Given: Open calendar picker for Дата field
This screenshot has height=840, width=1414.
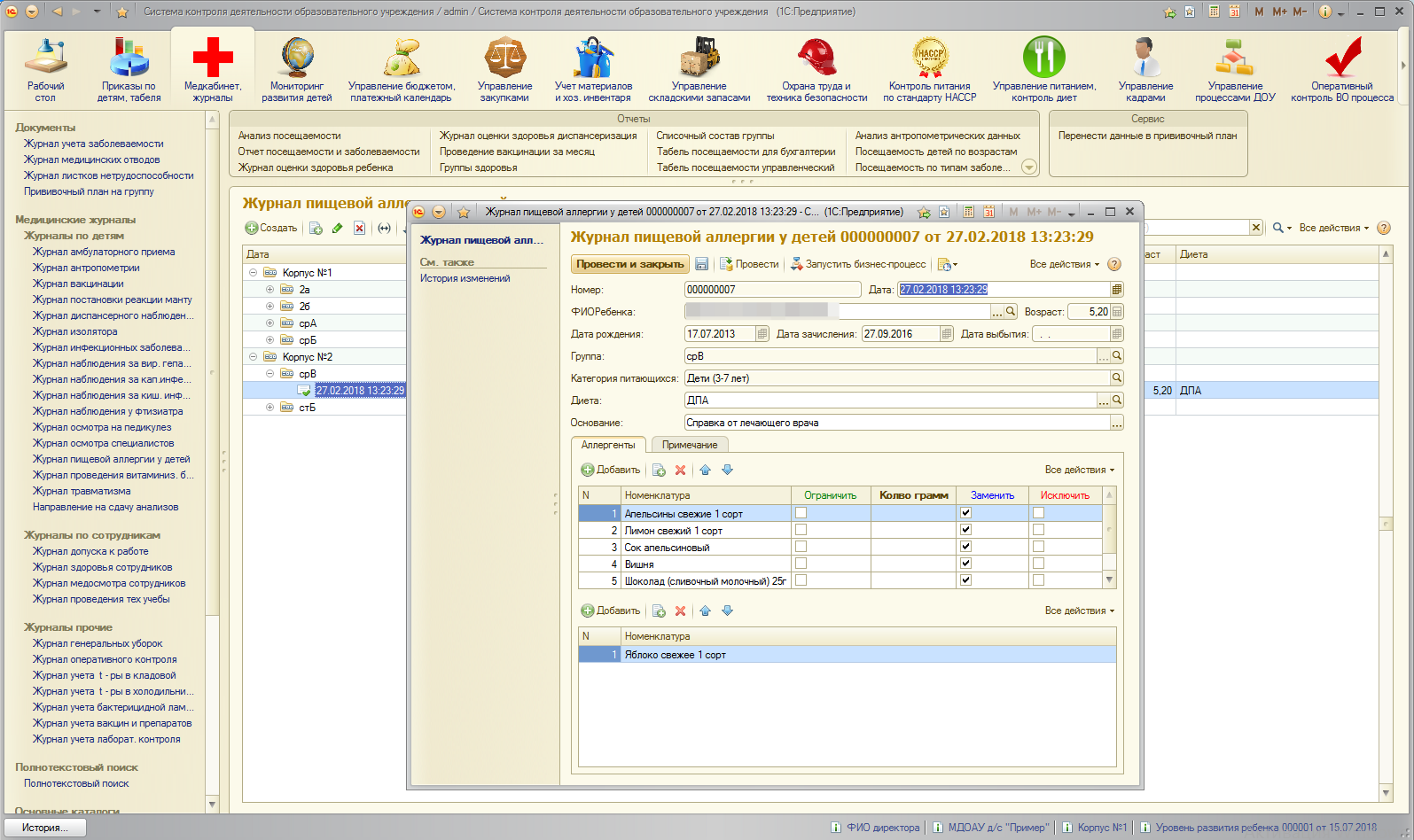Looking at the screenshot, I should [1117, 290].
